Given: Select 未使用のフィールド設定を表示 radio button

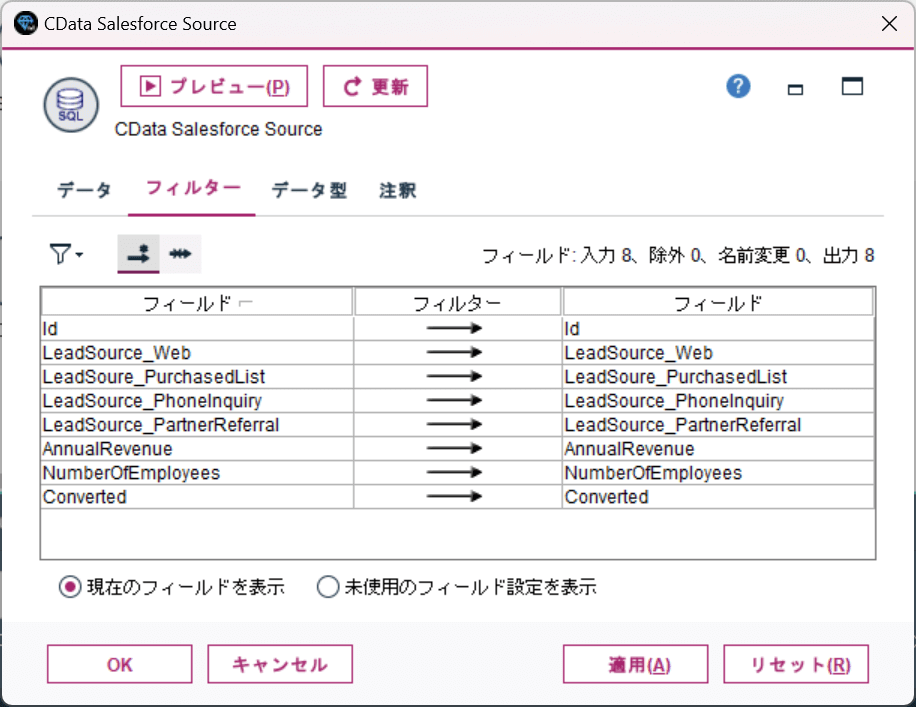Looking at the screenshot, I should (328, 588).
